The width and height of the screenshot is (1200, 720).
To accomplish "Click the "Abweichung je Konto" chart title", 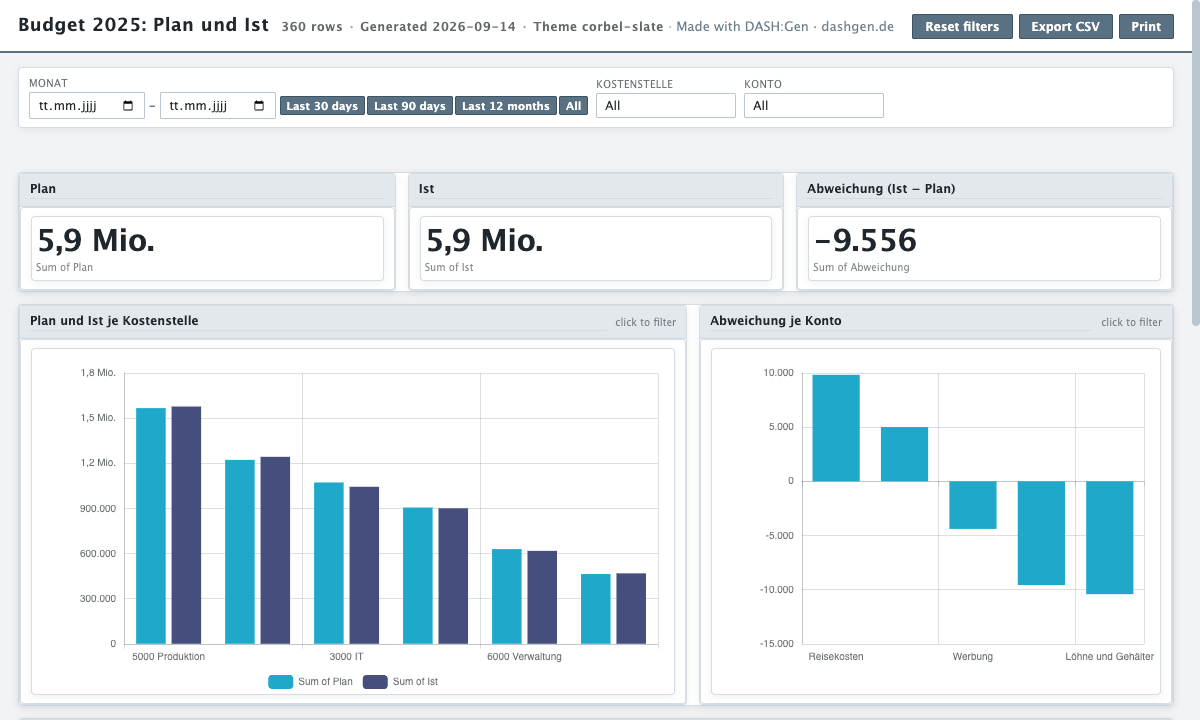I will (776, 321).
